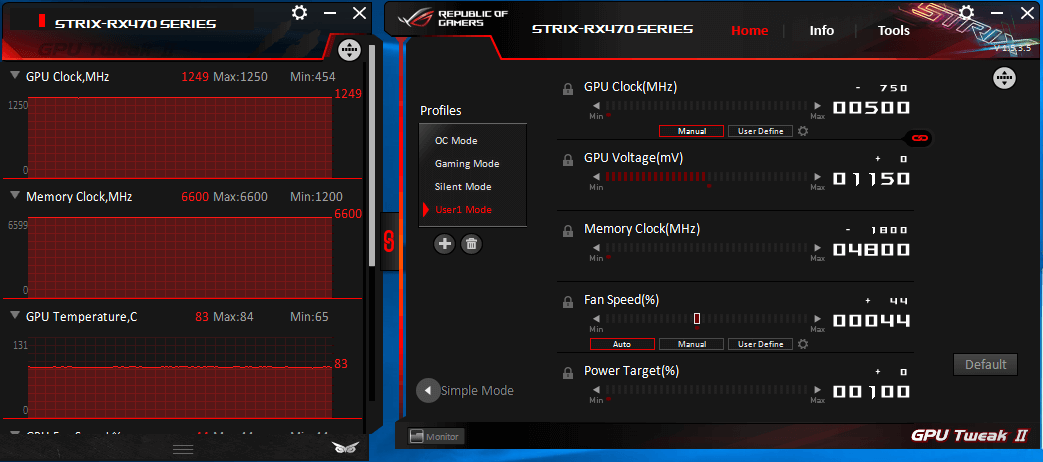The width and height of the screenshot is (1043, 462).
Task: Decrease Power Target with left arrow
Action: pos(596,389)
